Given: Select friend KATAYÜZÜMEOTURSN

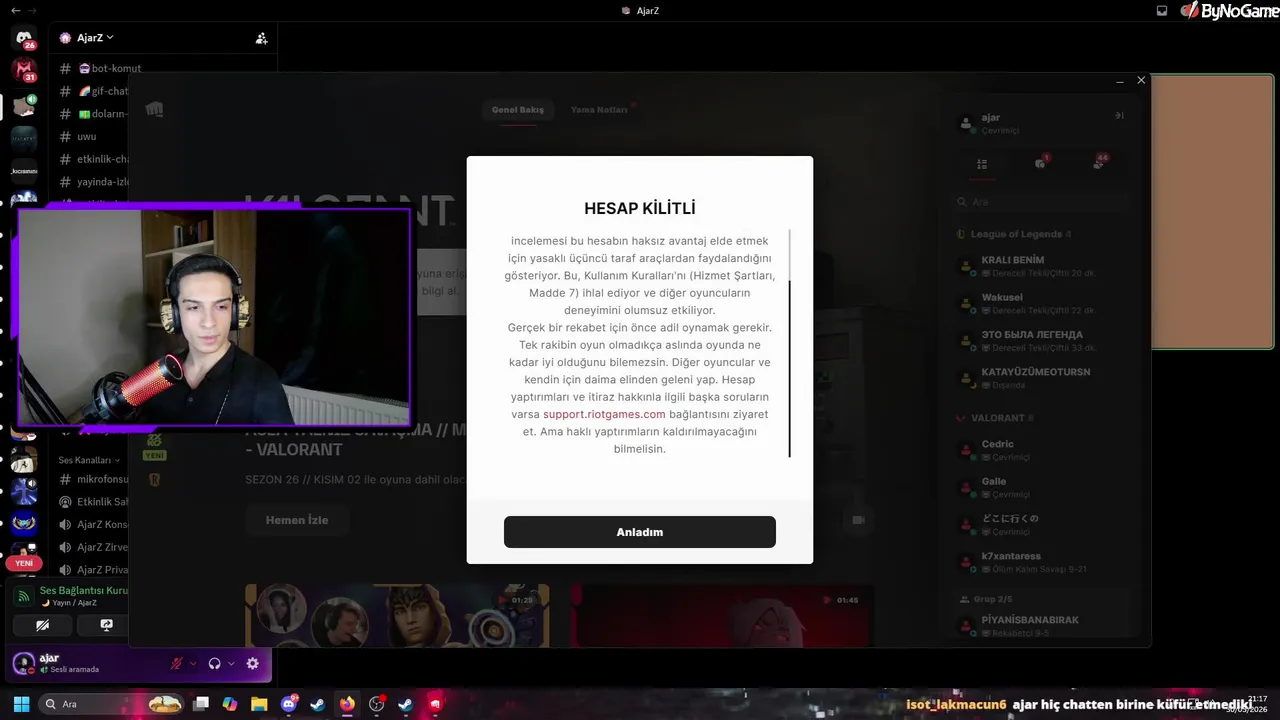Looking at the screenshot, I should [1040, 377].
